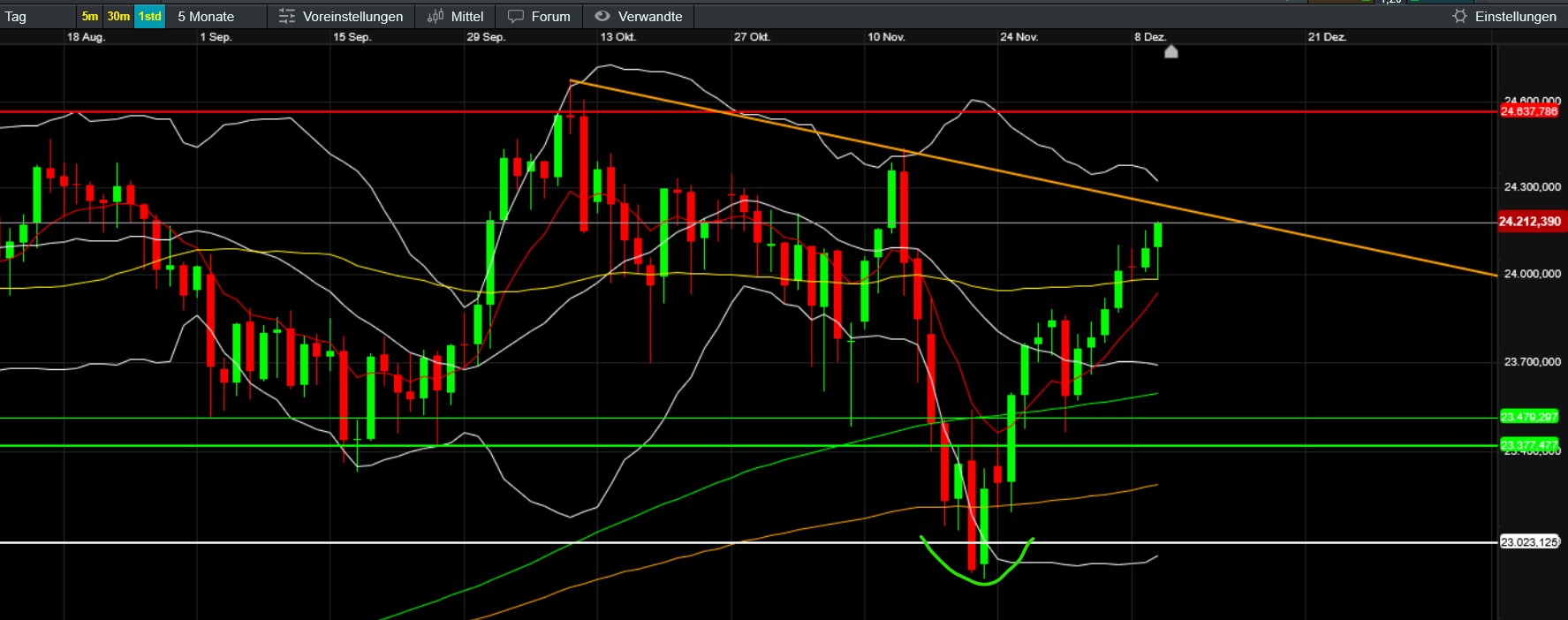Click the 23.700,000 price axis label
1568x620 pixels.
pyautogui.click(x=1532, y=362)
